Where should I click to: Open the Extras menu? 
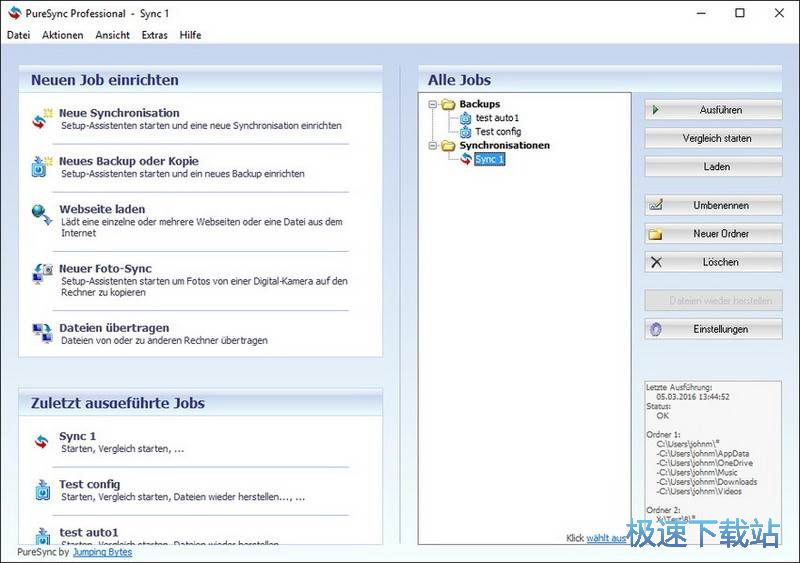[155, 35]
